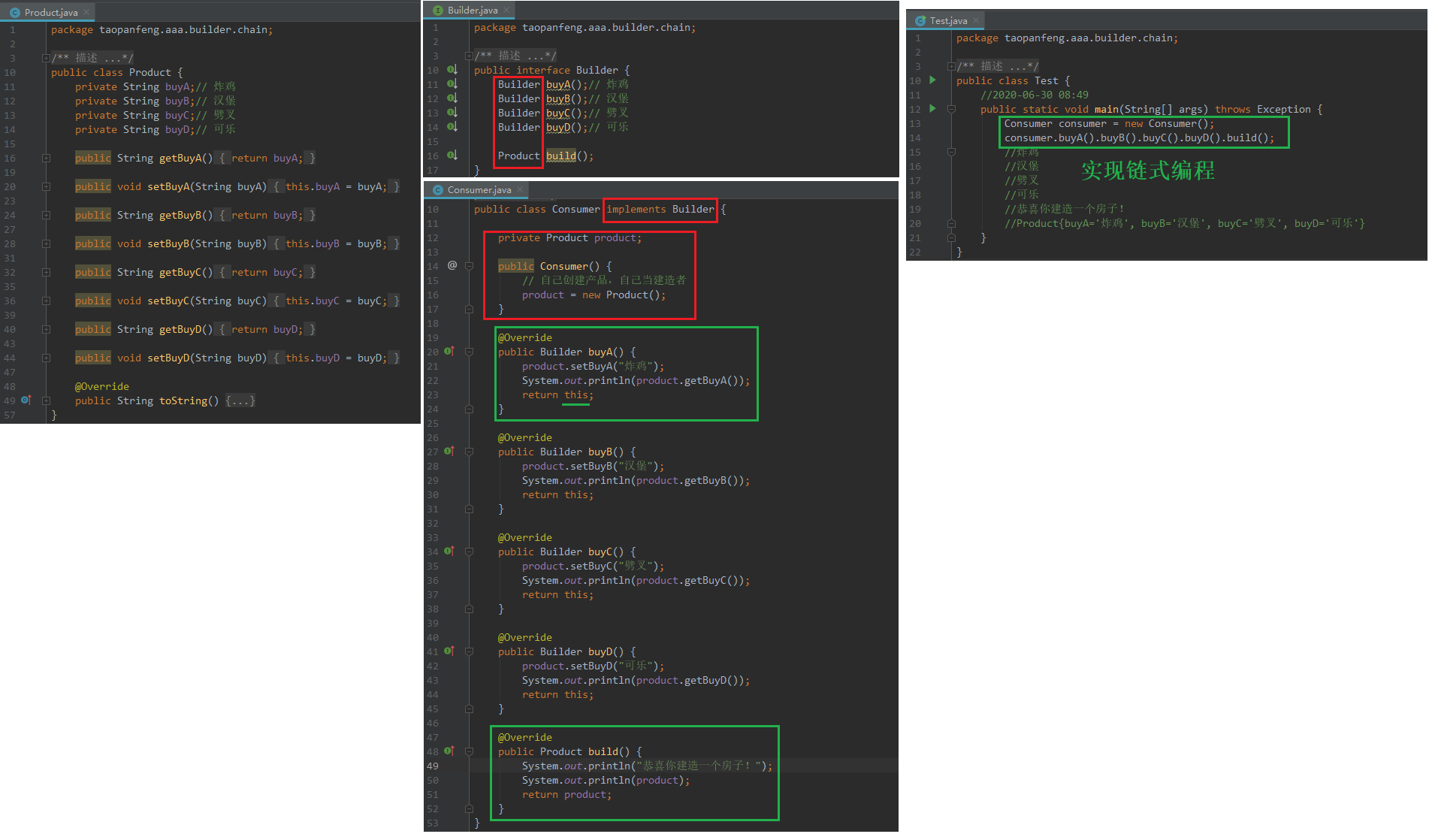Click implements marker beside Consumer buyC() method
1438x840 pixels.
(x=449, y=551)
